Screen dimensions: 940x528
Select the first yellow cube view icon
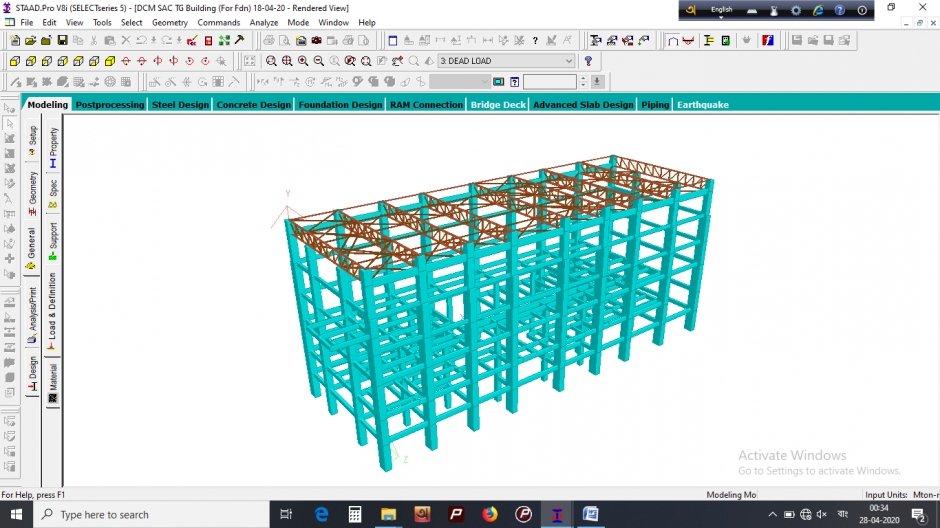coord(14,61)
